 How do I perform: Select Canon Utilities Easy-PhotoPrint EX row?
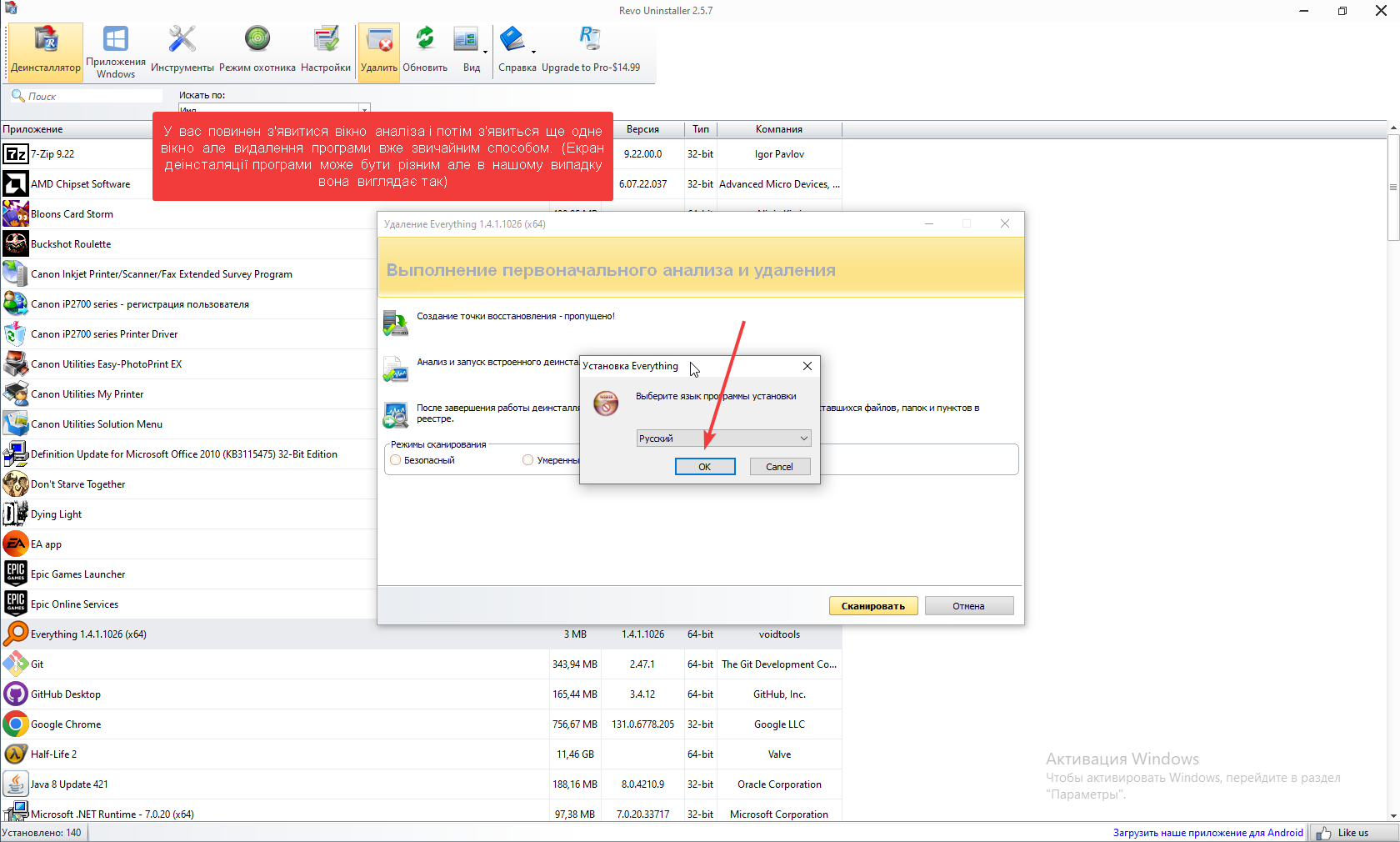(189, 364)
